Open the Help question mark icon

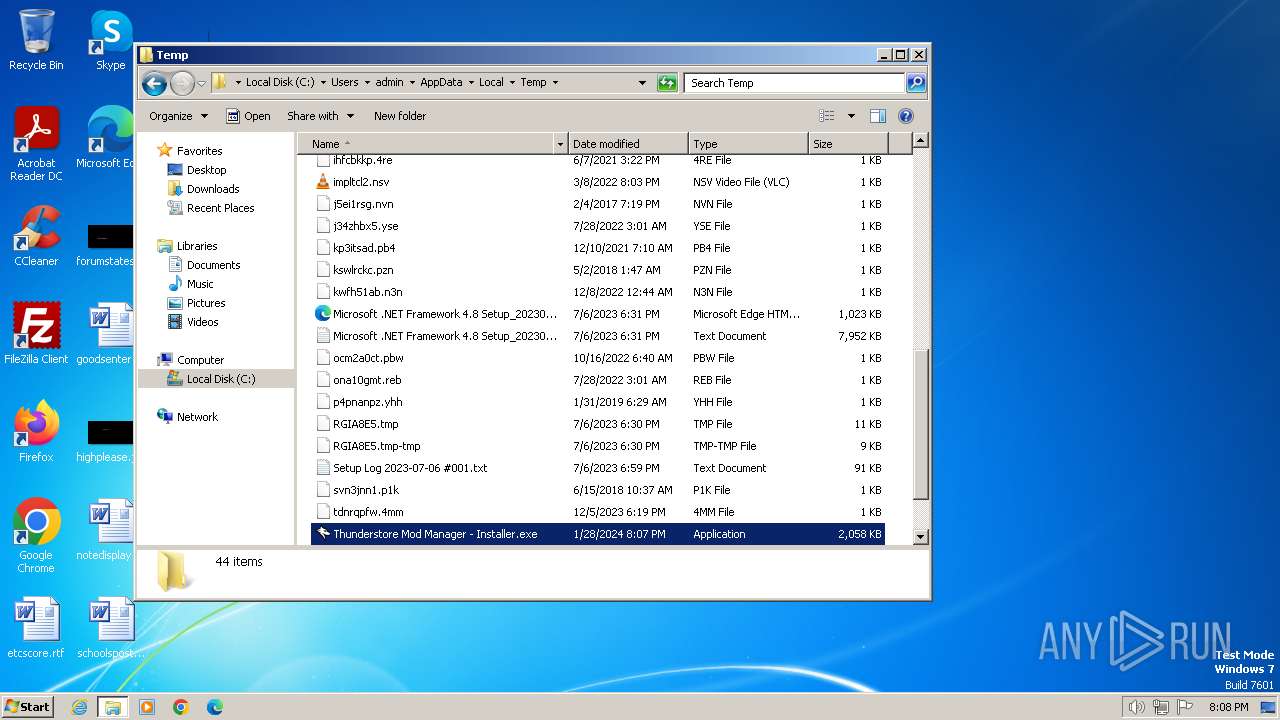click(x=906, y=116)
